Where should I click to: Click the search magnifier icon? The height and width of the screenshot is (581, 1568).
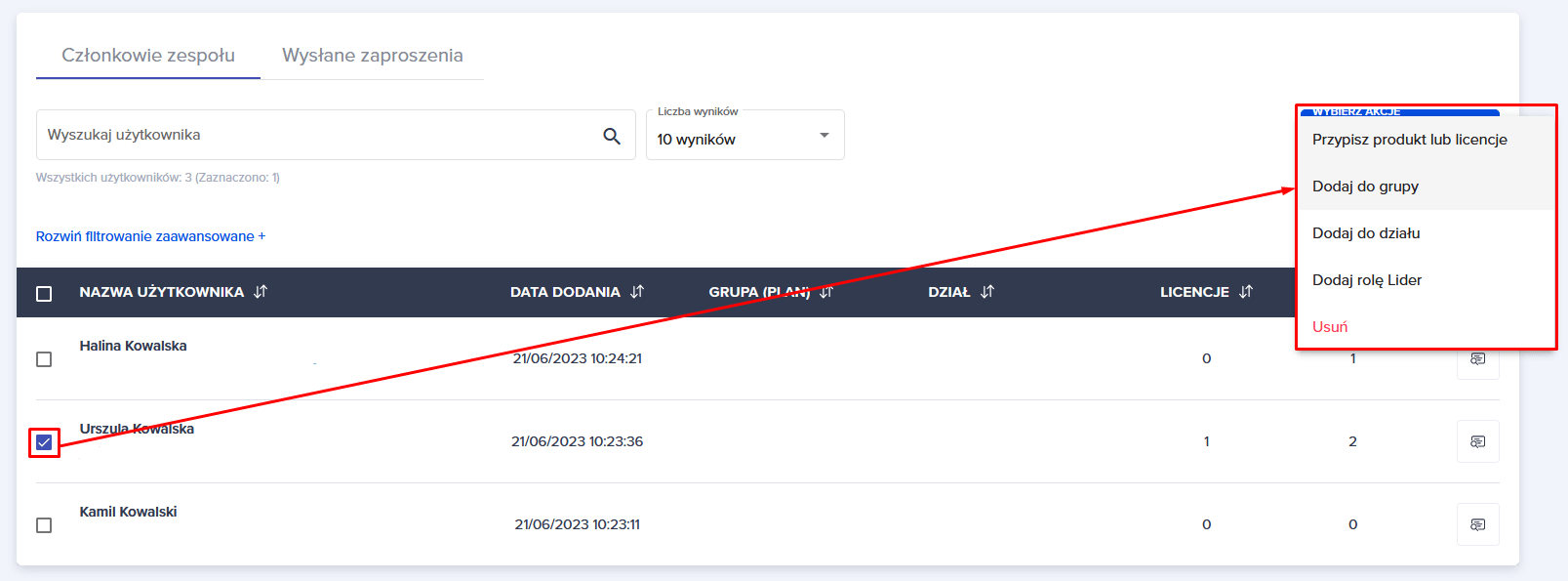[612, 136]
